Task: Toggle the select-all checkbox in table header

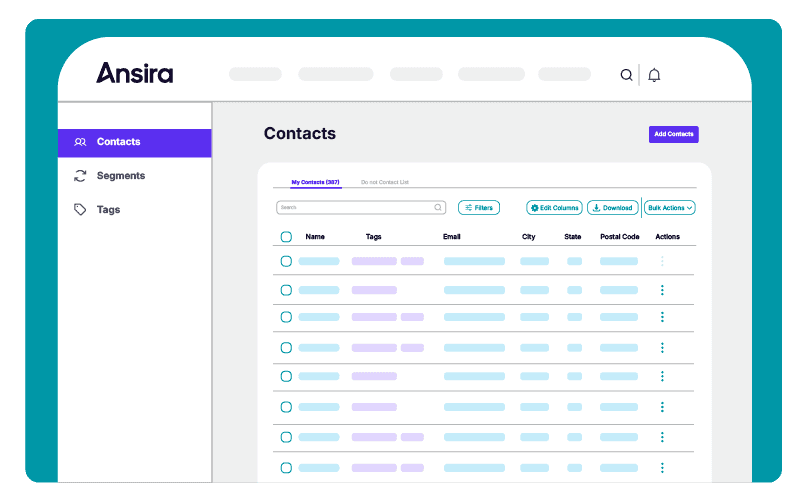Action: click(286, 237)
